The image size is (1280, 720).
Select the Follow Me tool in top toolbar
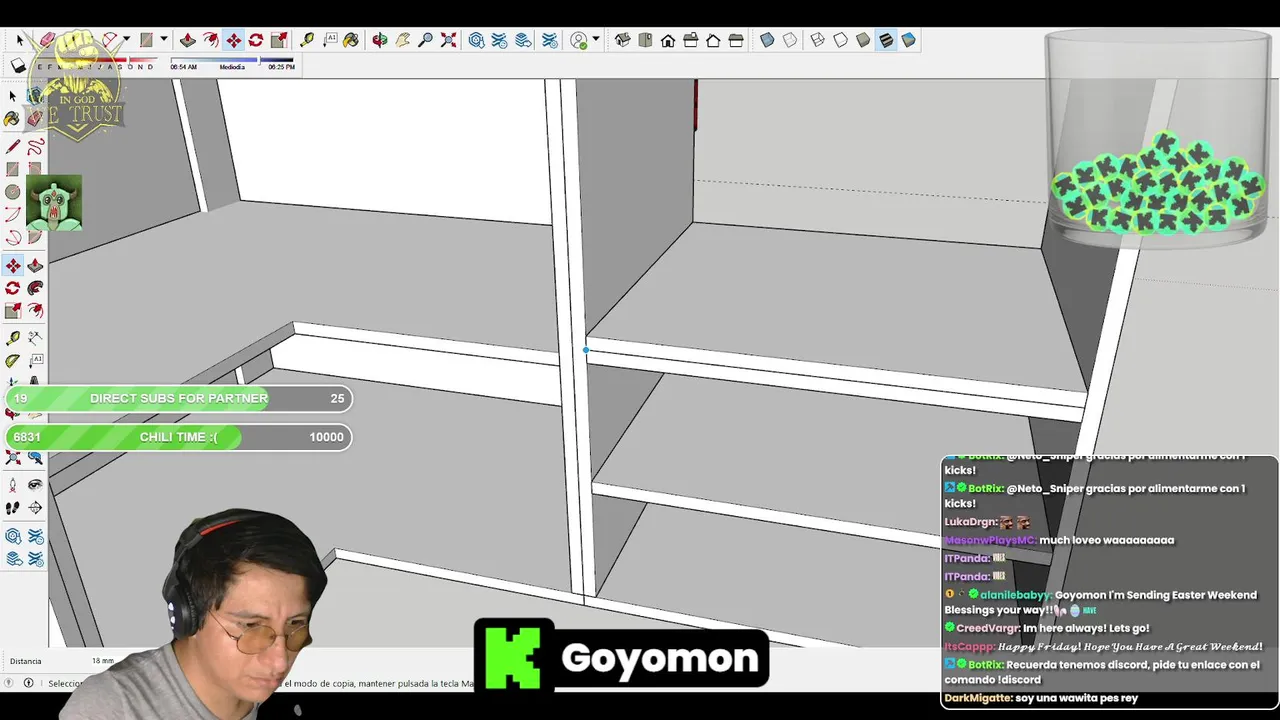click(x=210, y=40)
